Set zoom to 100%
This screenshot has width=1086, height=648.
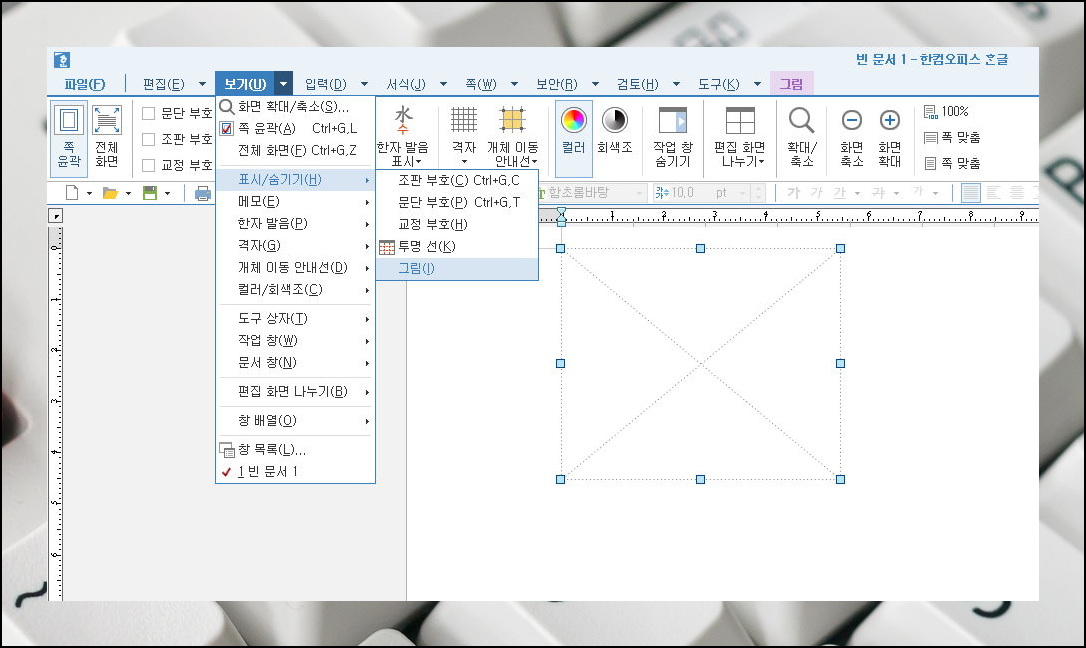(x=946, y=111)
